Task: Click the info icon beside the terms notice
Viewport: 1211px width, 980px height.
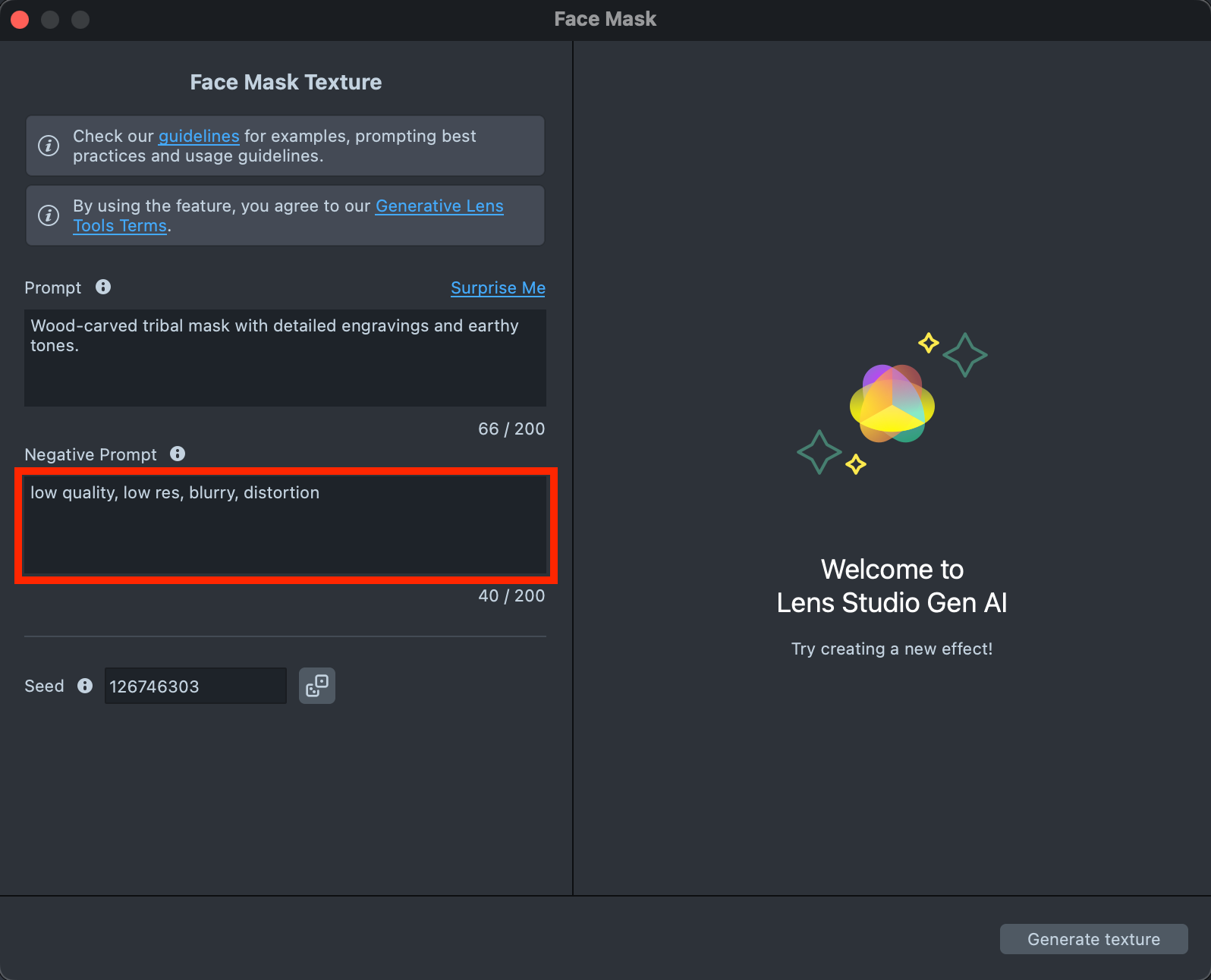Action: (49, 215)
